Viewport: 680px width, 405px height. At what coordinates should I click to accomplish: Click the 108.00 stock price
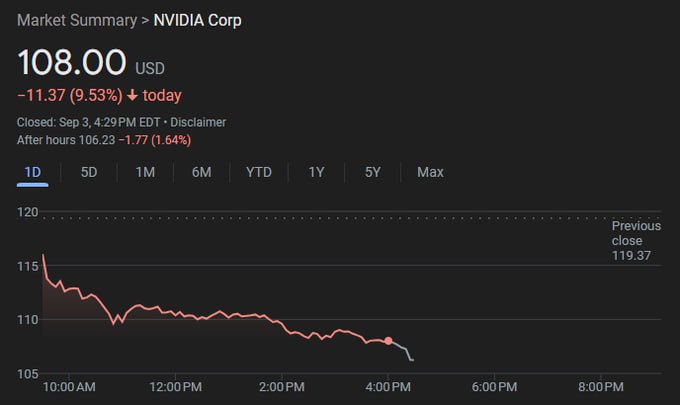click(x=71, y=63)
